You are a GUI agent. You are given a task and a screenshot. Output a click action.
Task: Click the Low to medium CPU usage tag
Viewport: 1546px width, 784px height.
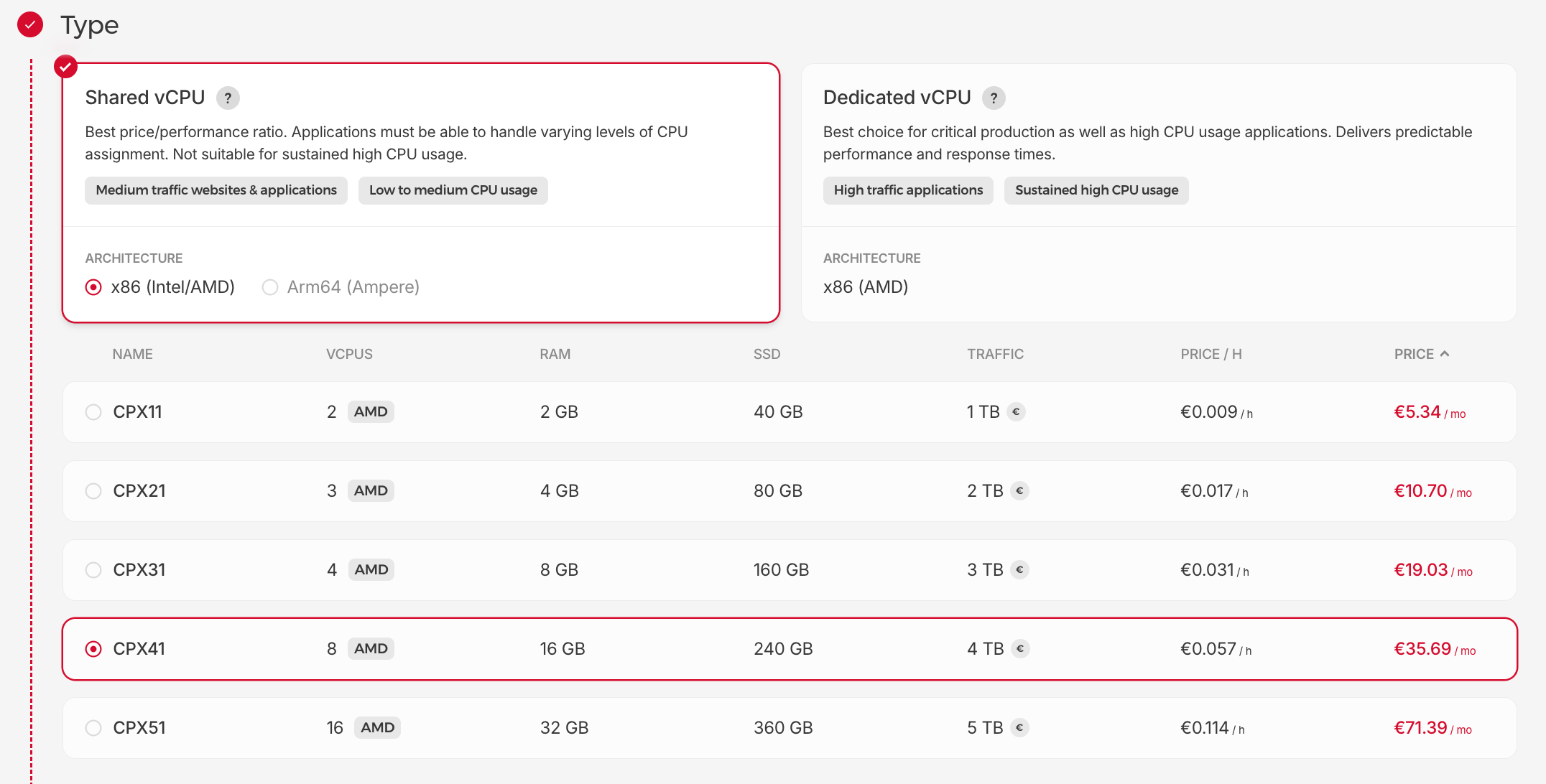click(453, 190)
